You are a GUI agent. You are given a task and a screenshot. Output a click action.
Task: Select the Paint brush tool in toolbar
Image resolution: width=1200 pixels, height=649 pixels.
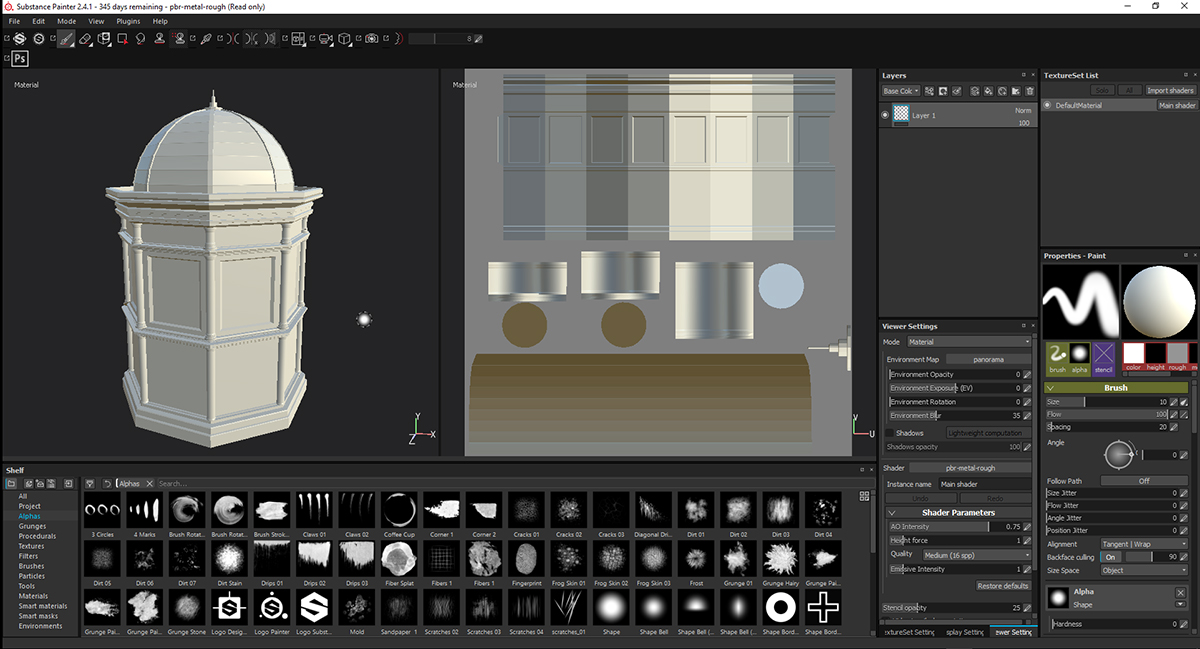(x=66, y=38)
